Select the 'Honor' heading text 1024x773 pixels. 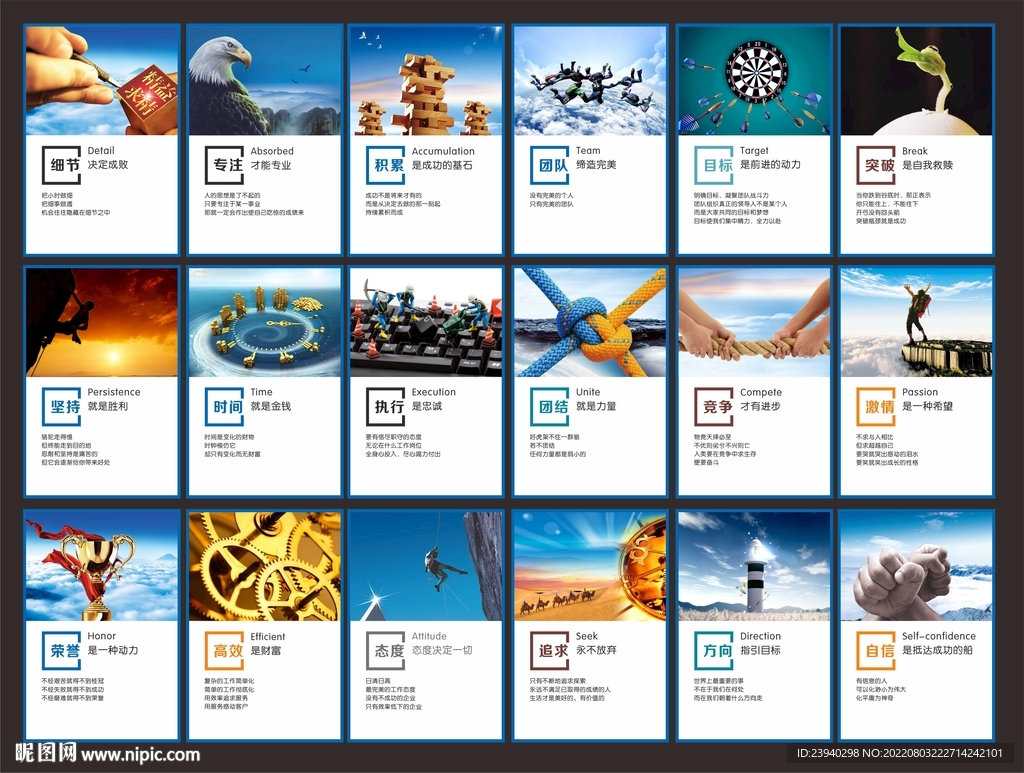point(101,636)
